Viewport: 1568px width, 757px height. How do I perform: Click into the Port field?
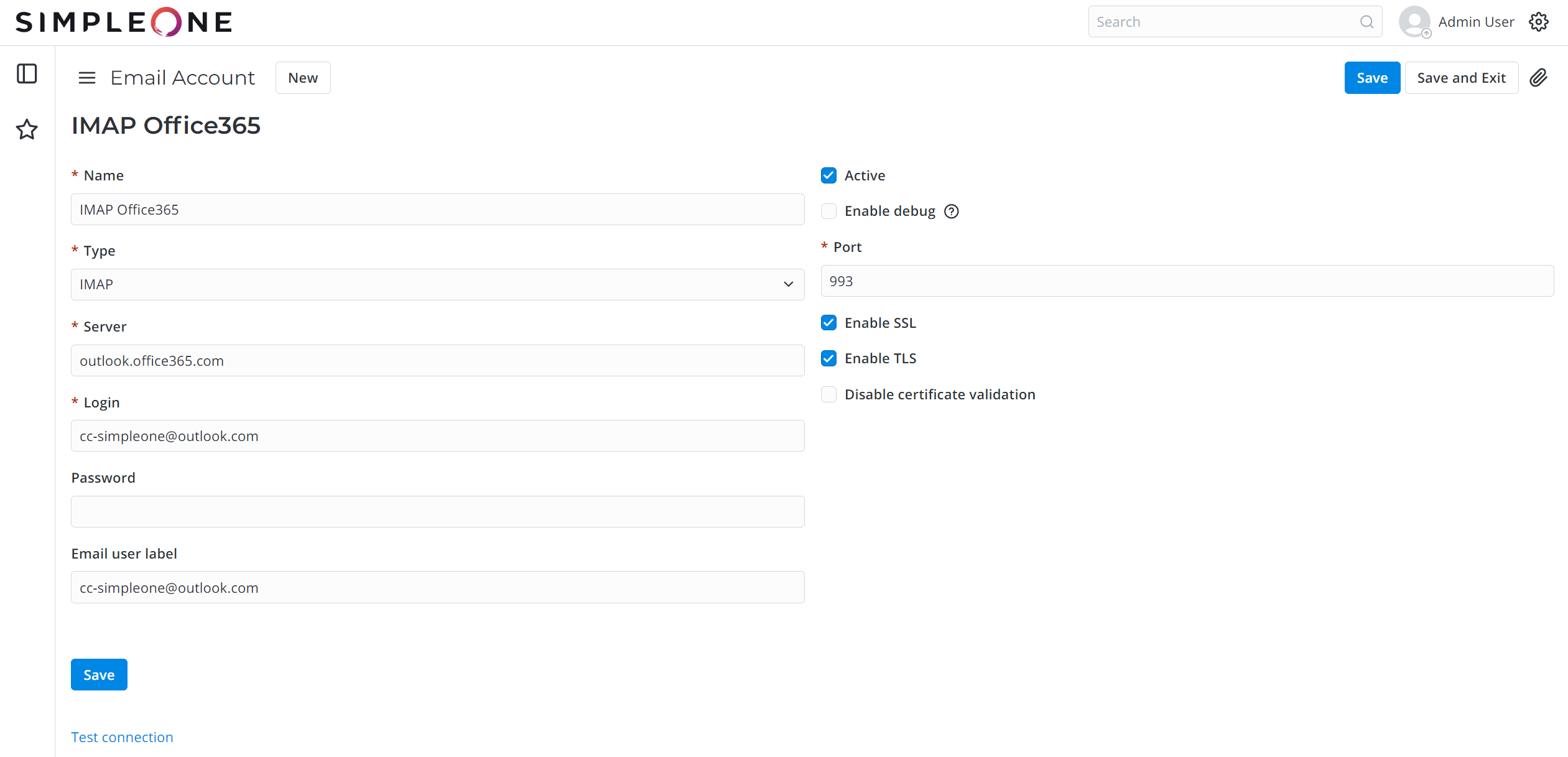[1187, 281]
